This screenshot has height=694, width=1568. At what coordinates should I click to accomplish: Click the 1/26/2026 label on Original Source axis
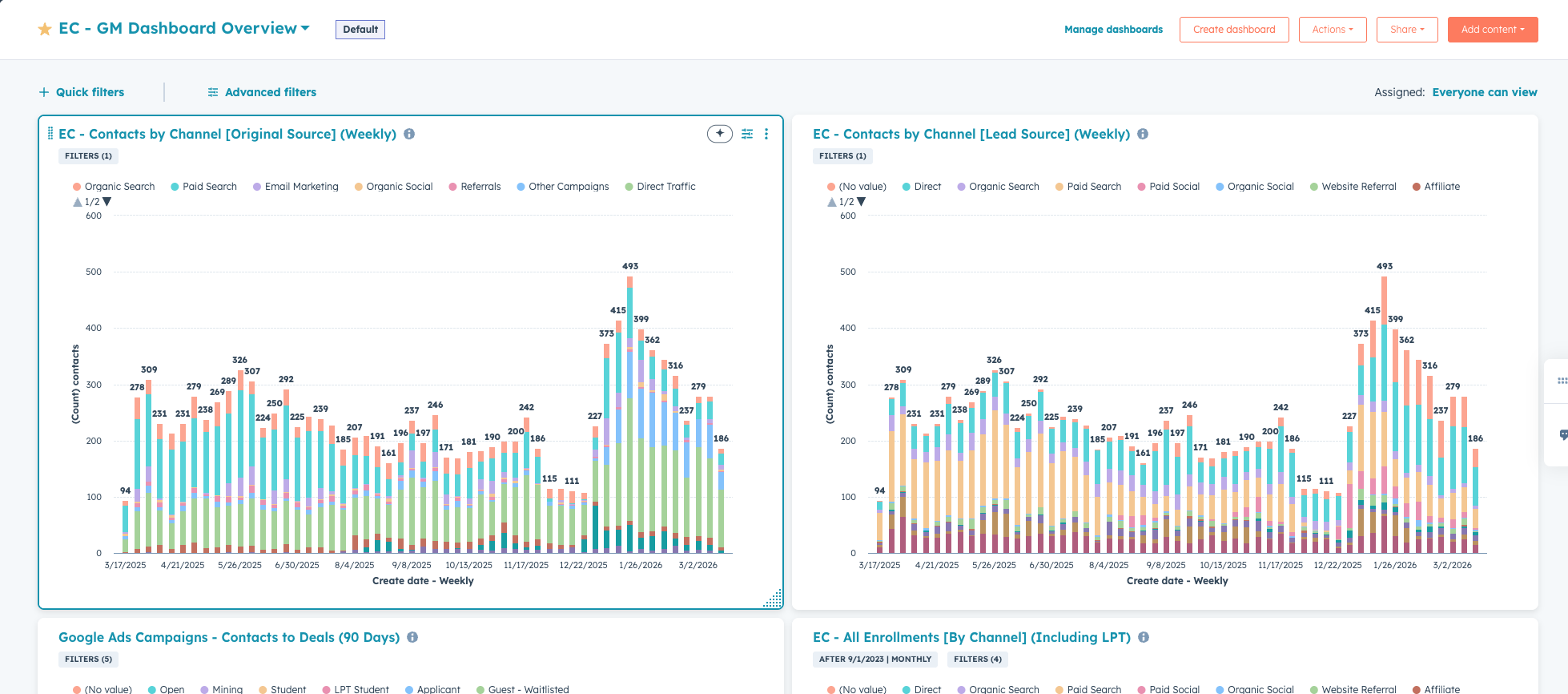pyautogui.click(x=641, y=565)
